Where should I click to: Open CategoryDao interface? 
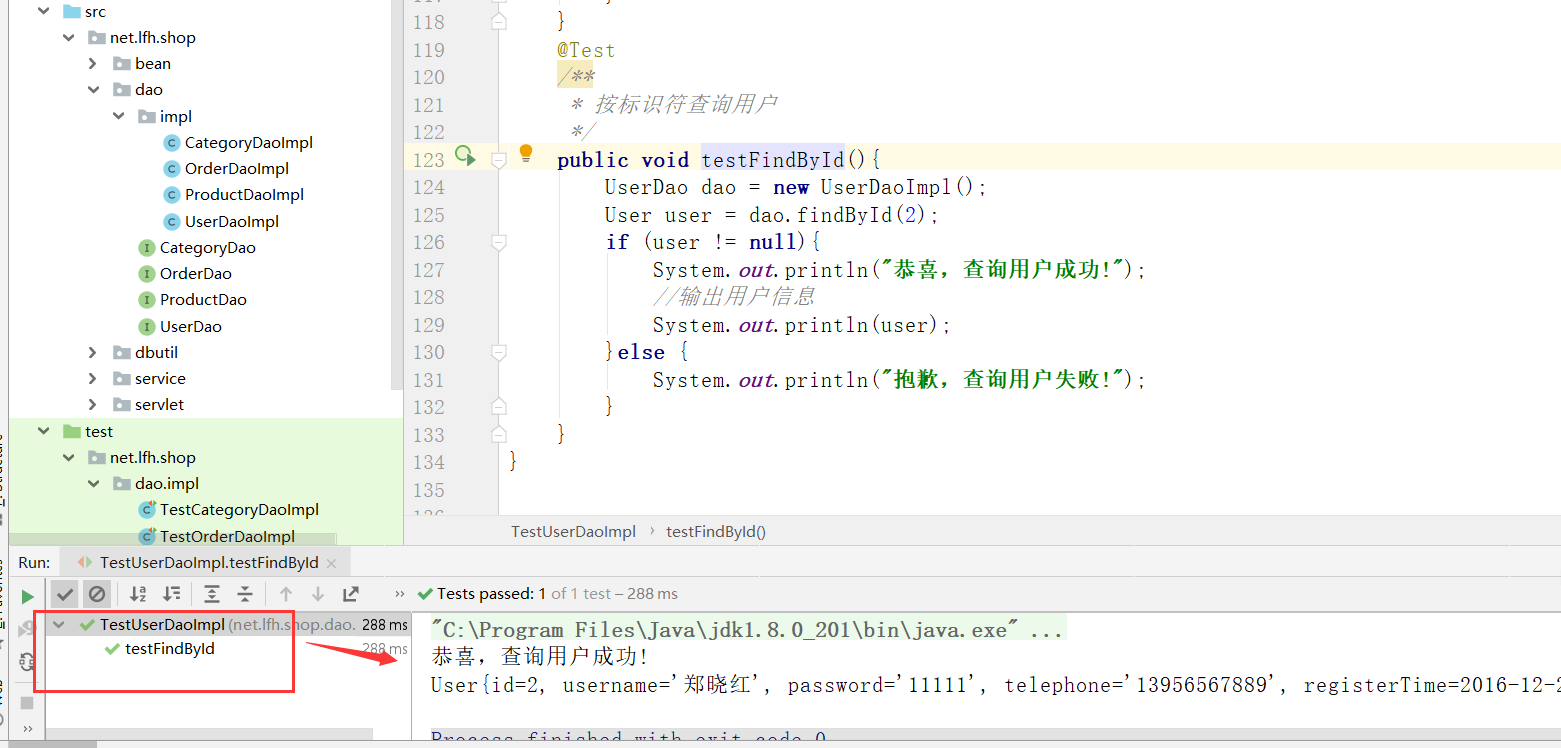(x=208, y=248)
